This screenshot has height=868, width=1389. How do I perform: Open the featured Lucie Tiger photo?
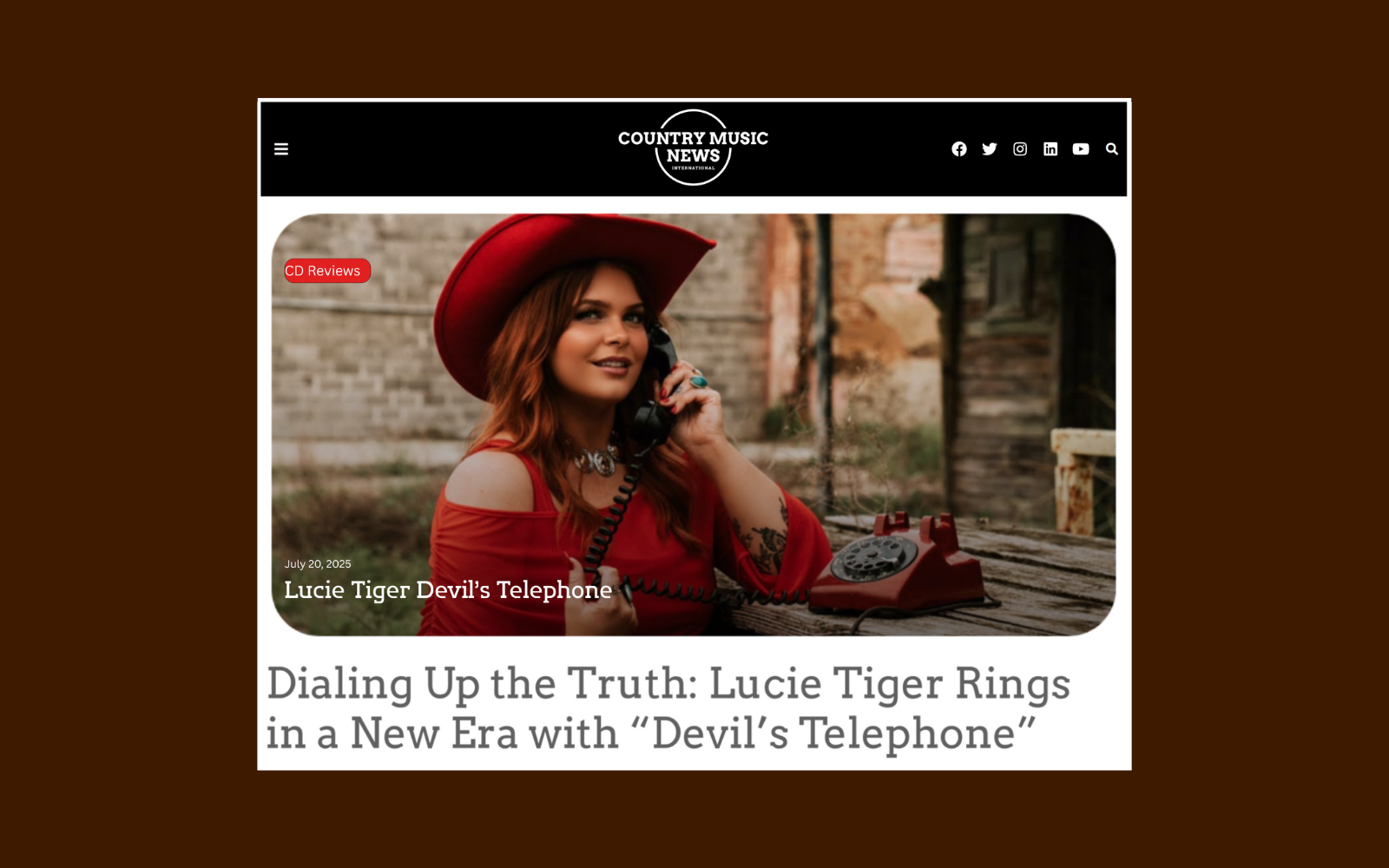(694, 424)
